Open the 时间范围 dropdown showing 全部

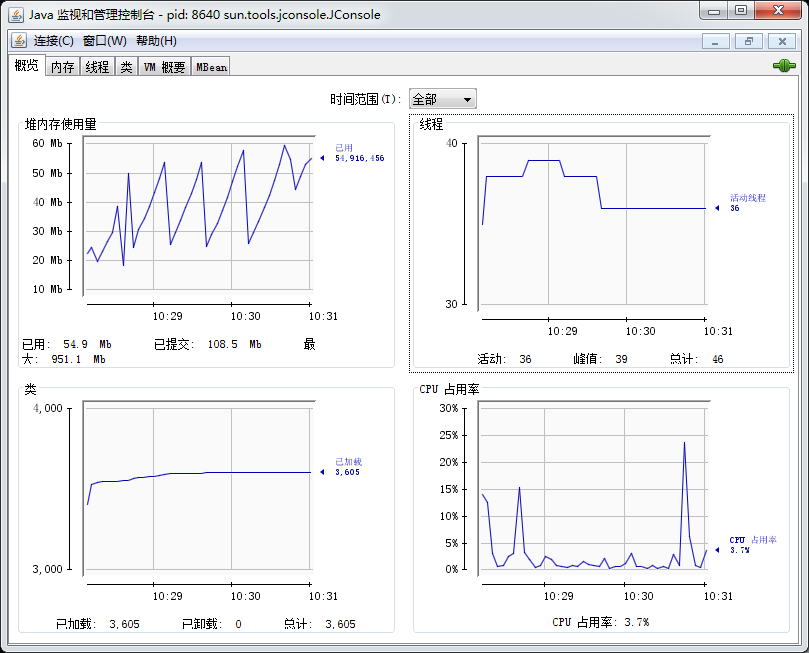click(x=443, y=99)
